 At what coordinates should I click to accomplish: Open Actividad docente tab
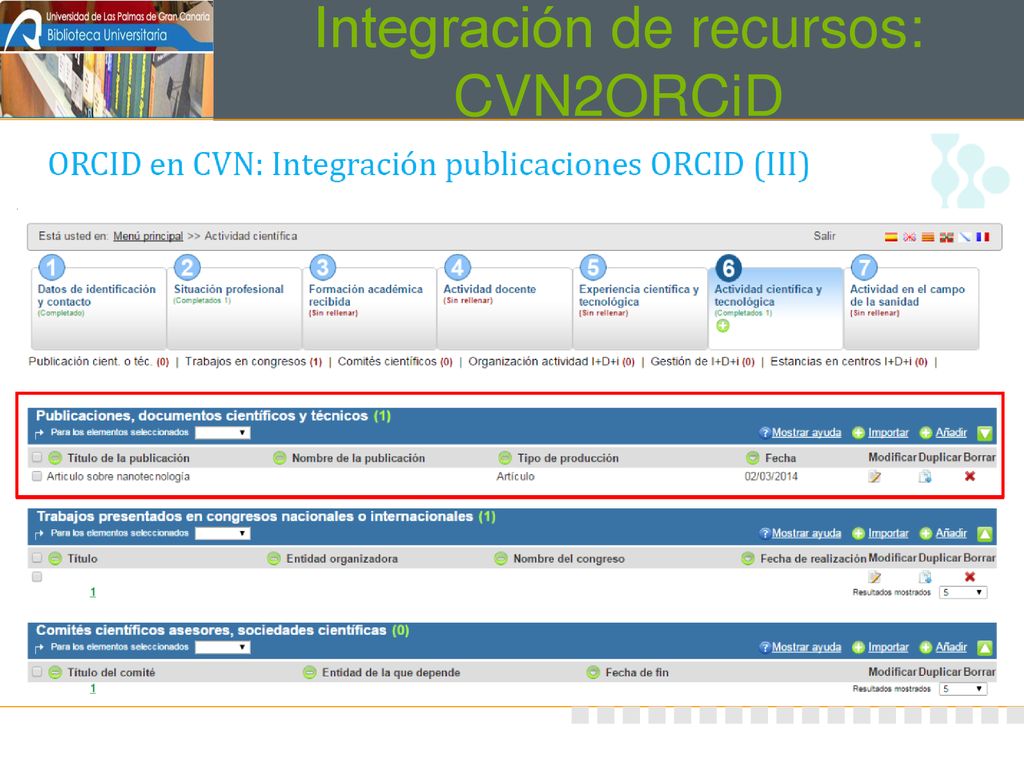505,308
